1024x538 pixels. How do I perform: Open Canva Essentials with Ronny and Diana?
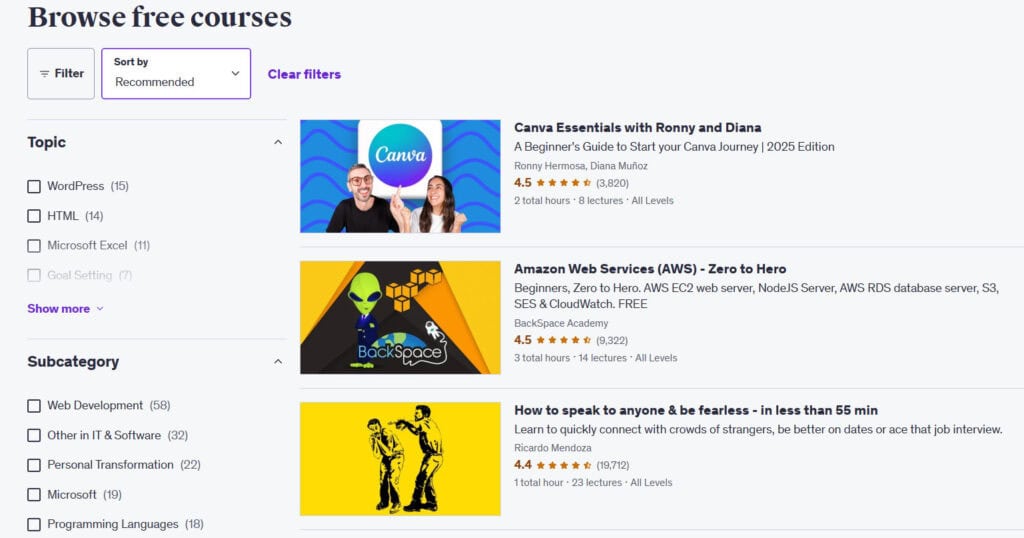[x=637, y=128]
